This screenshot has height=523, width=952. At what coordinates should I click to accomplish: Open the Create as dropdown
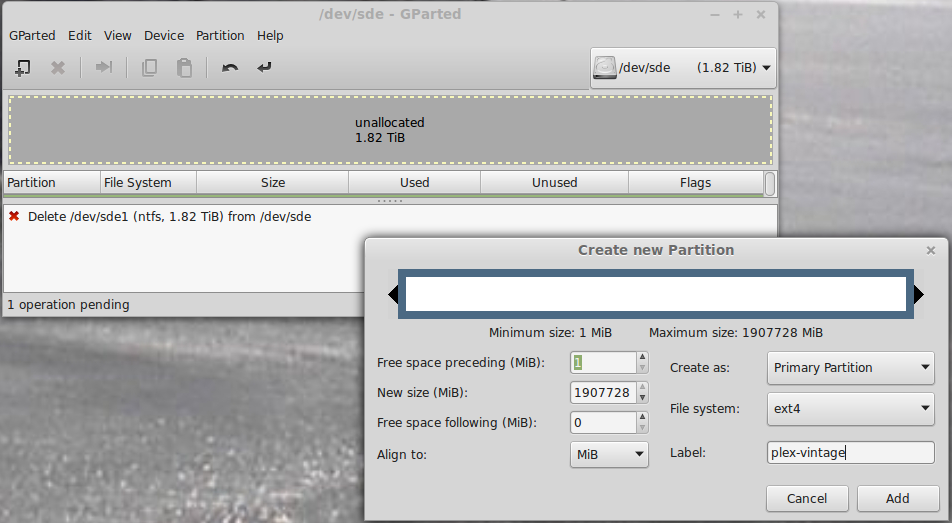(851, 367)
